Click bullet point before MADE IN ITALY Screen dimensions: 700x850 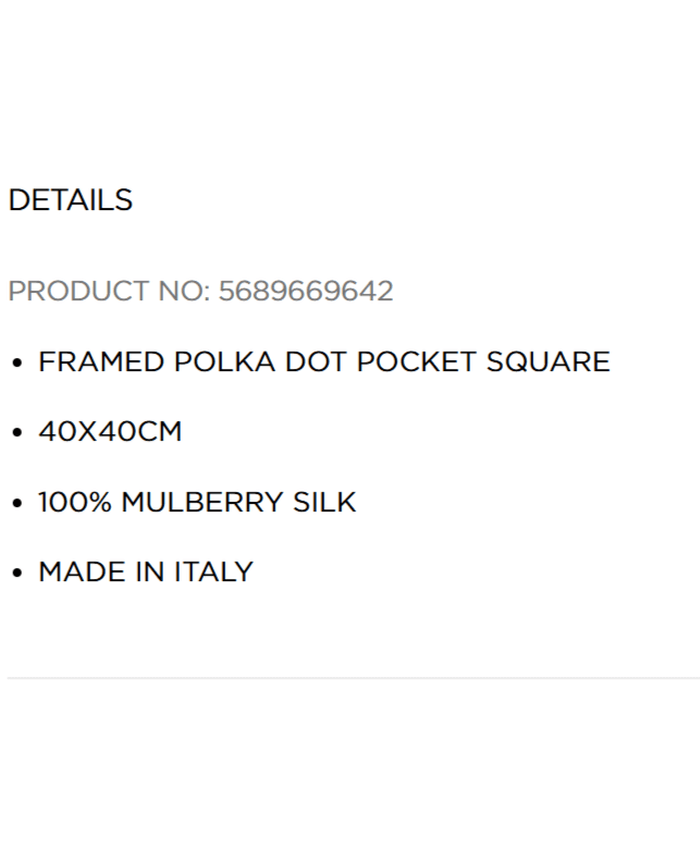16,573
